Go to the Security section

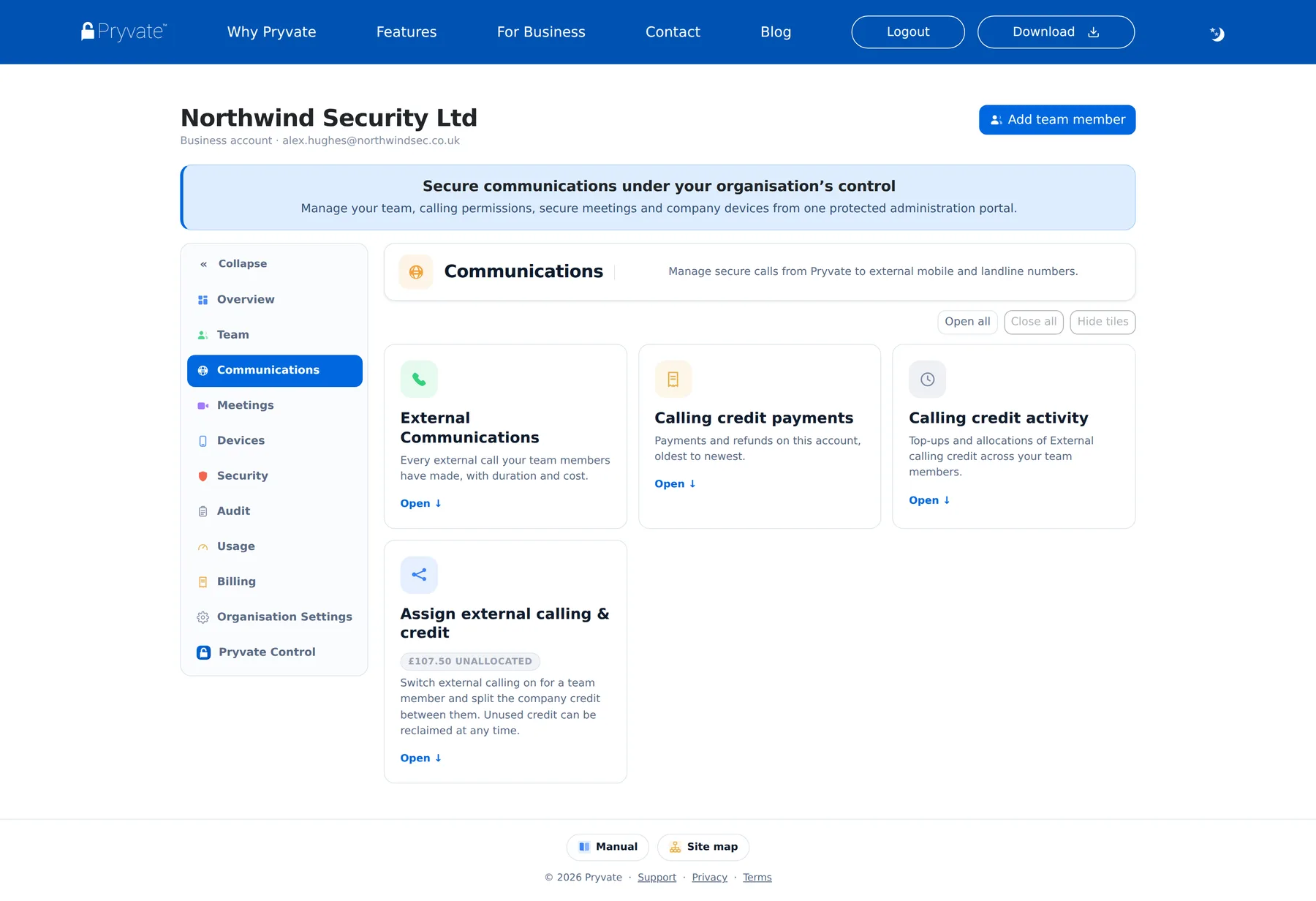[x=275, y=476]
